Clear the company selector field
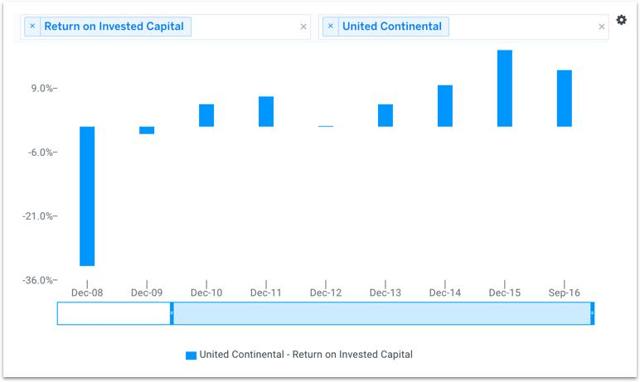 tap(602, 27)
